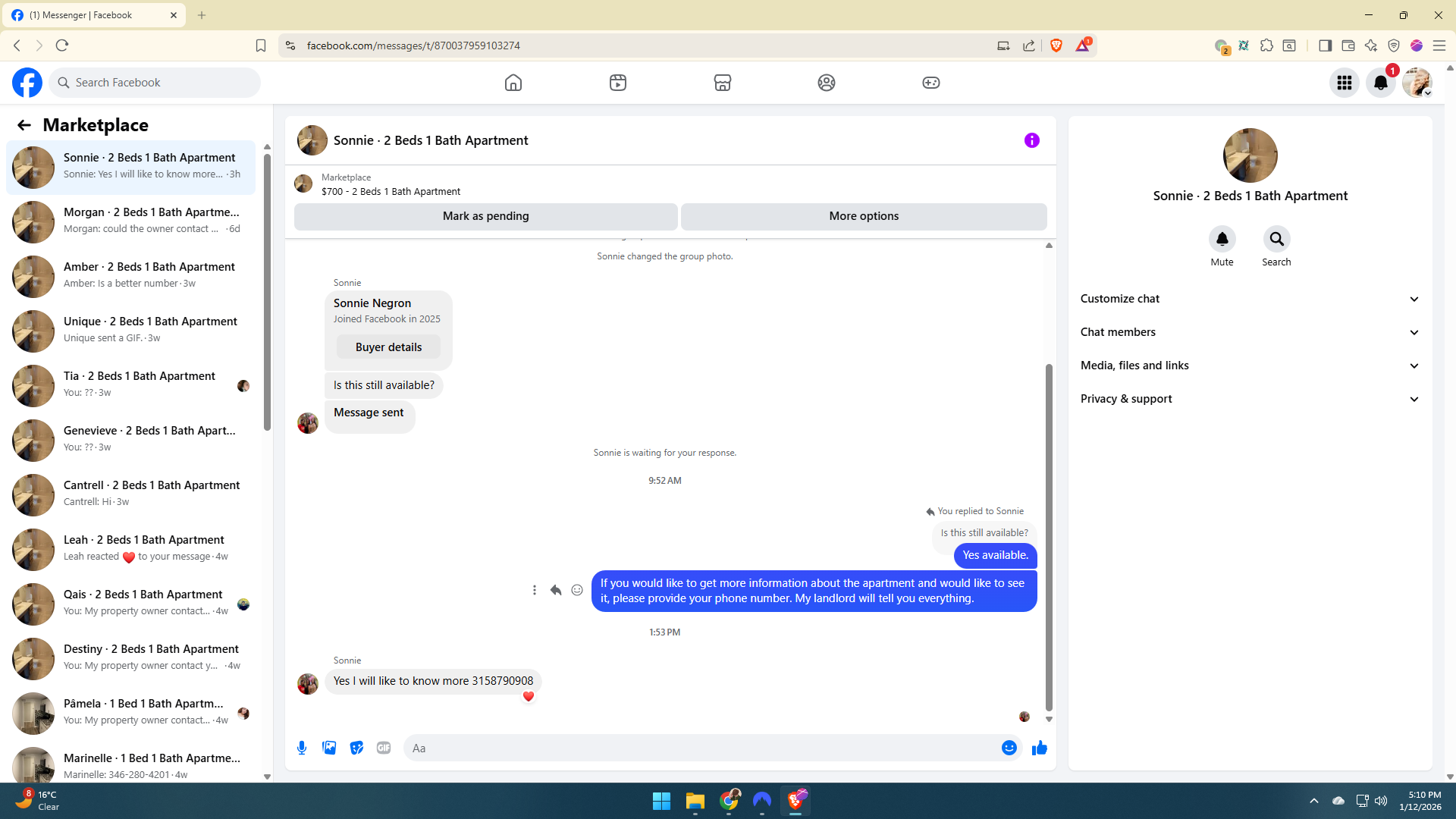The image size is (1456, 819).
Task: Click the message input field
Action: pyautogui.click(x=701, y=748)
